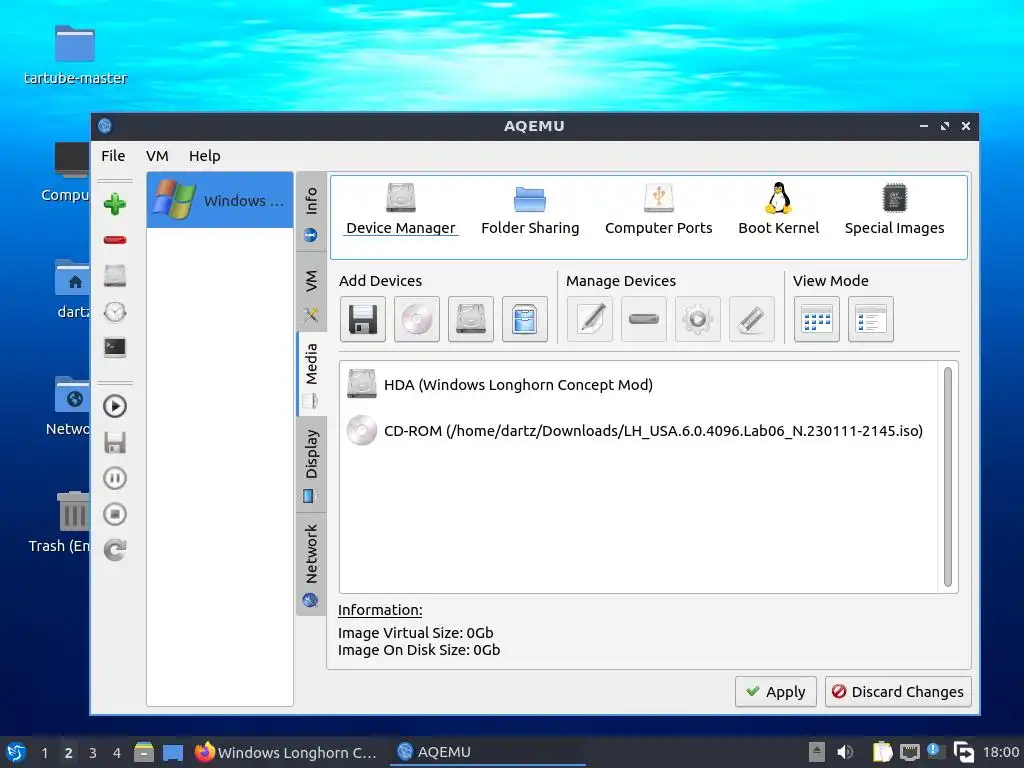The width and height of the screenshot is (1024, 768).
Task: Switch to workspace 1 in taskbar
Action: [x=44, y=752]
